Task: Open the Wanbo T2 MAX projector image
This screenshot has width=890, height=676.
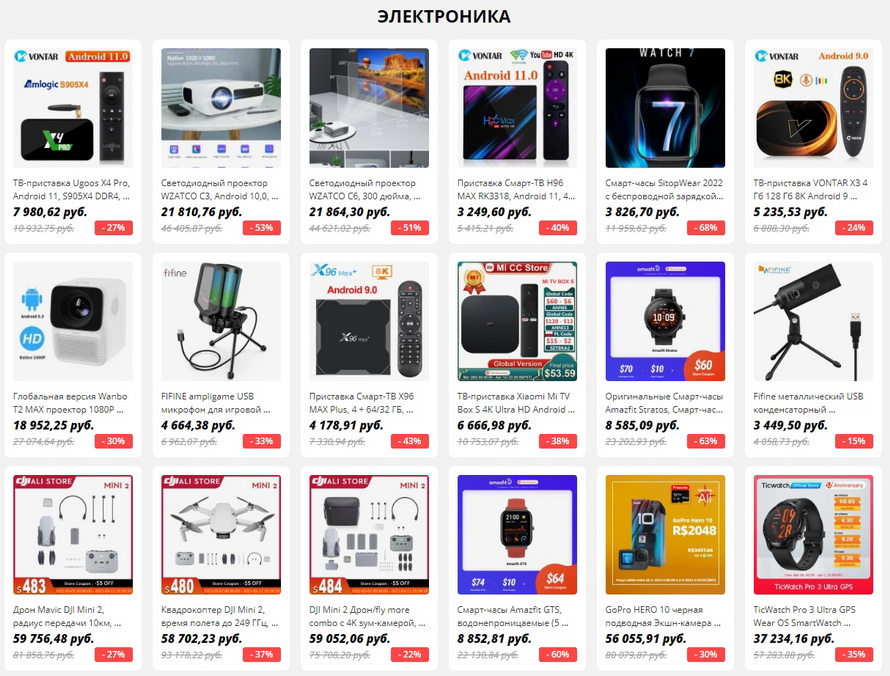Action: [73, 321]
